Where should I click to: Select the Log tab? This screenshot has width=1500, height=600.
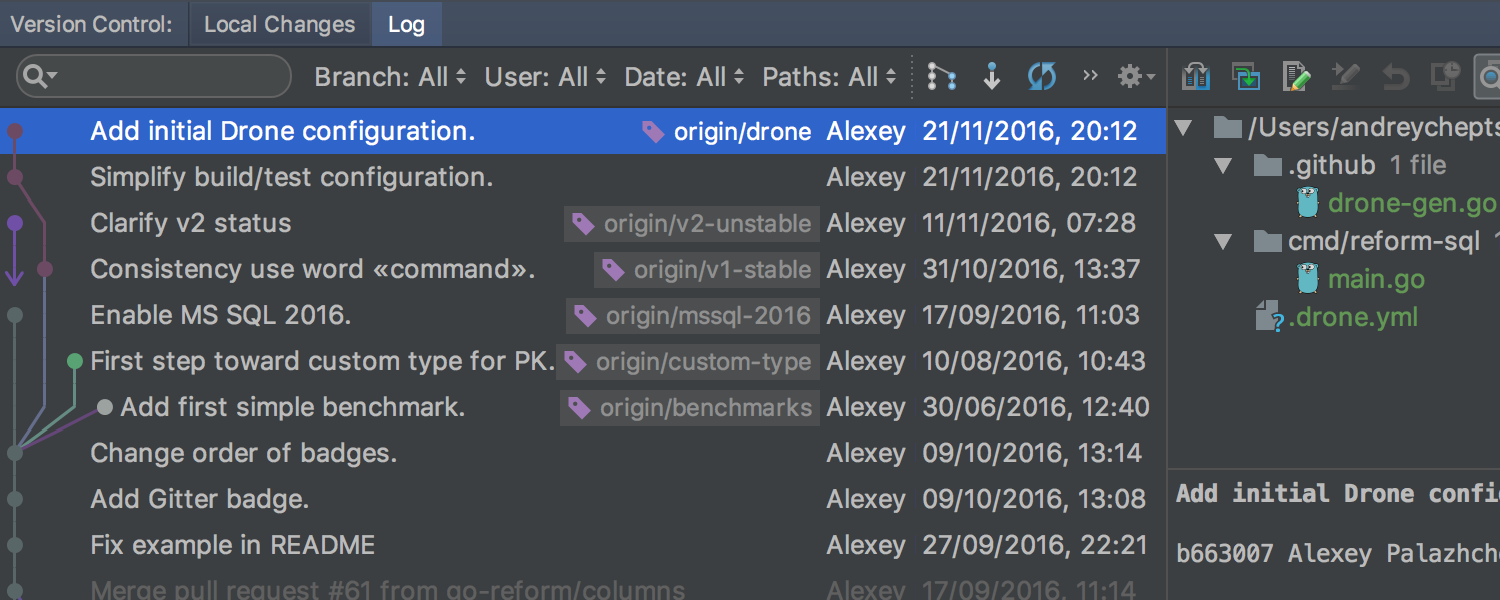406,25
